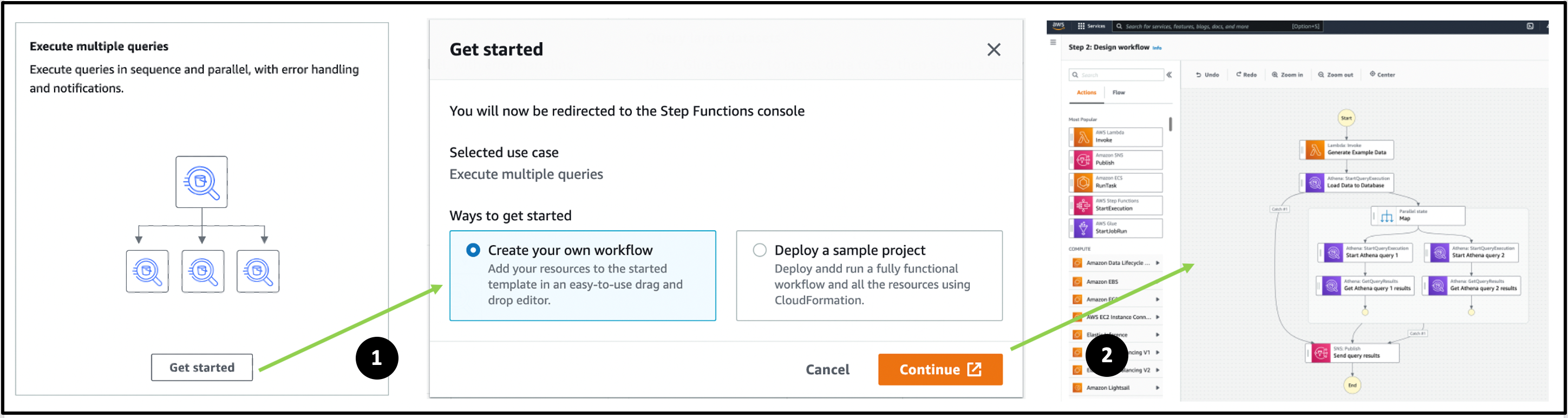Click the Redo icon in the designer toolbar
Image resolution: width=1568 pixels, height=418 pixels.
coord(1246,74)
